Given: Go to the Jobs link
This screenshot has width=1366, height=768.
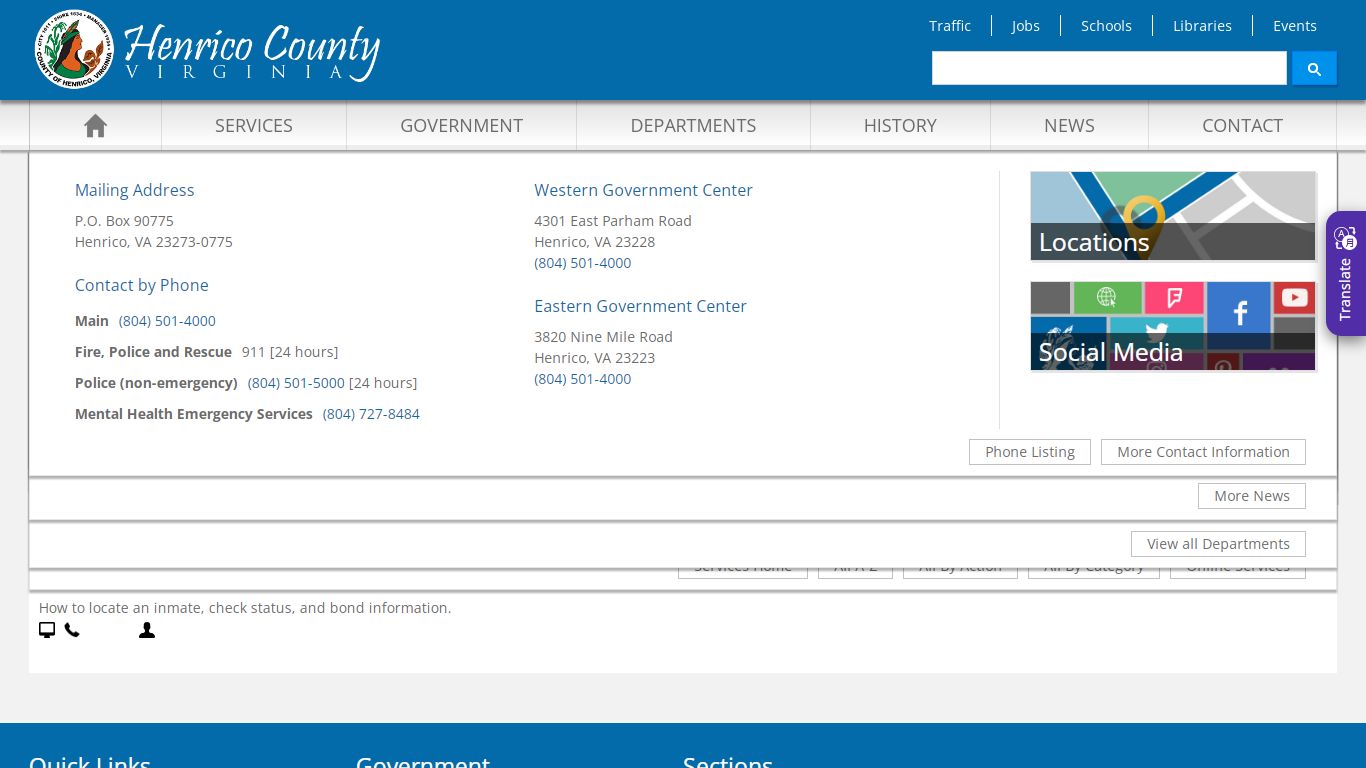Looking at the screenshot, I should pos(1025,26).
